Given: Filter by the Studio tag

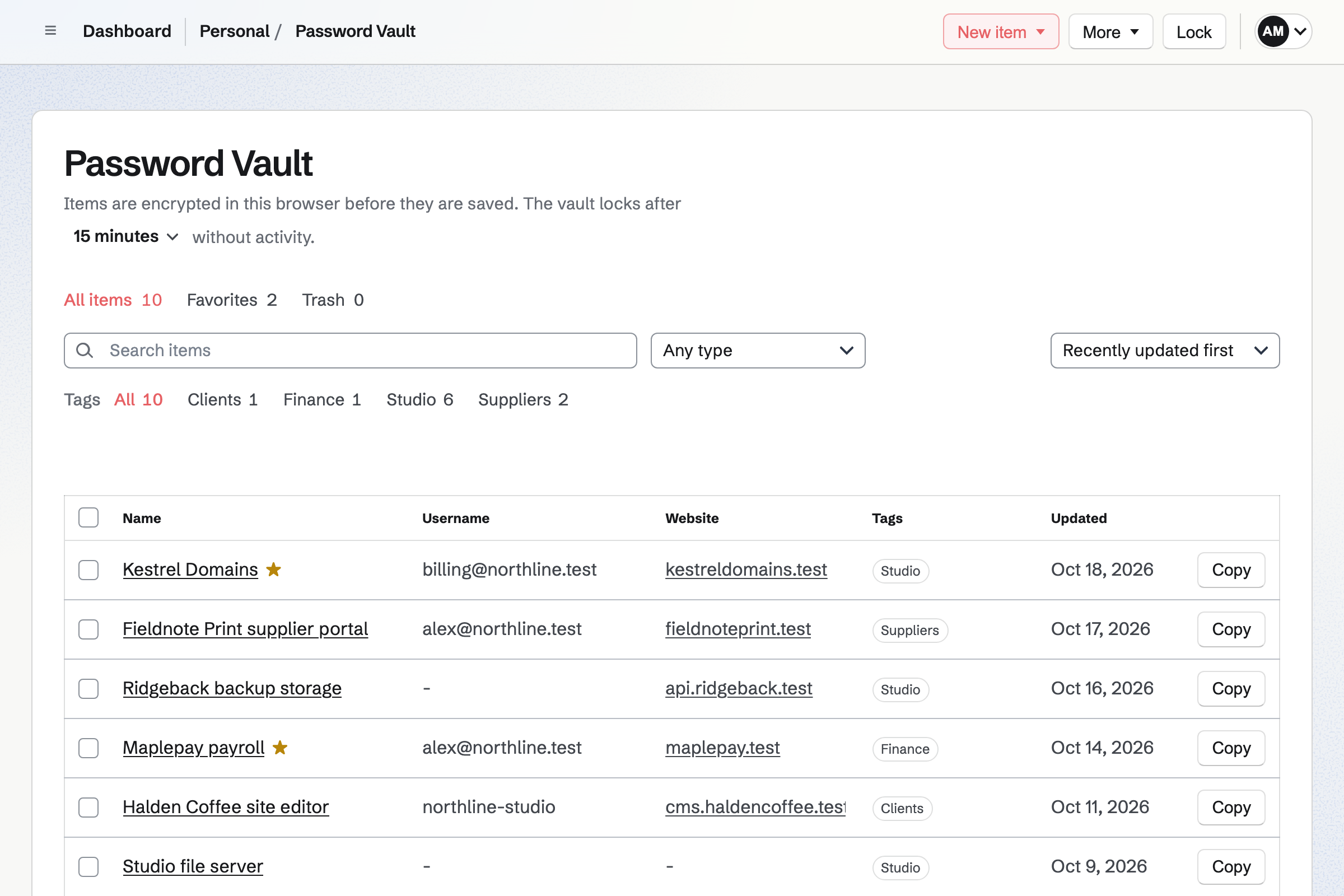Looking at the screenshot, I should pos(419,399).
